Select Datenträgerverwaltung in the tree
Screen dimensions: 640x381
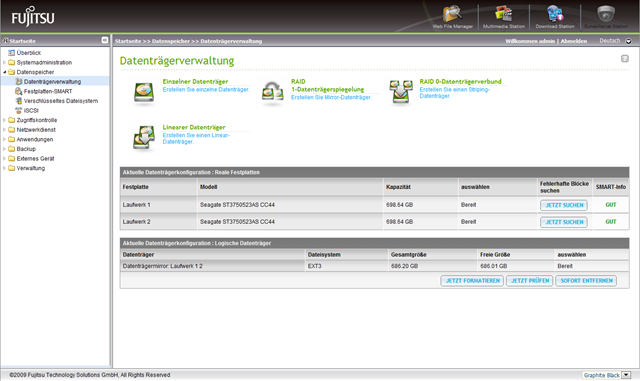coord(52,82)
